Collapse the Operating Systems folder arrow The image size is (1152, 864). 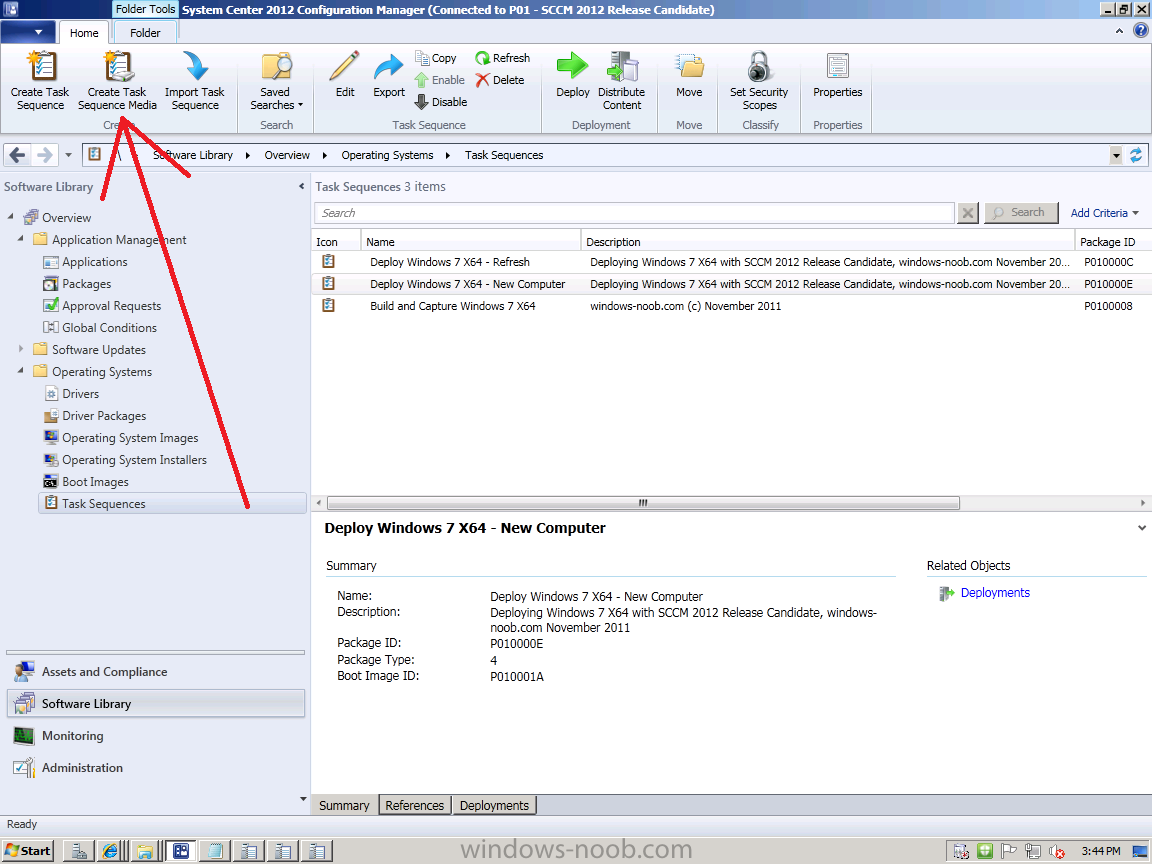click(x=21, y=371)
